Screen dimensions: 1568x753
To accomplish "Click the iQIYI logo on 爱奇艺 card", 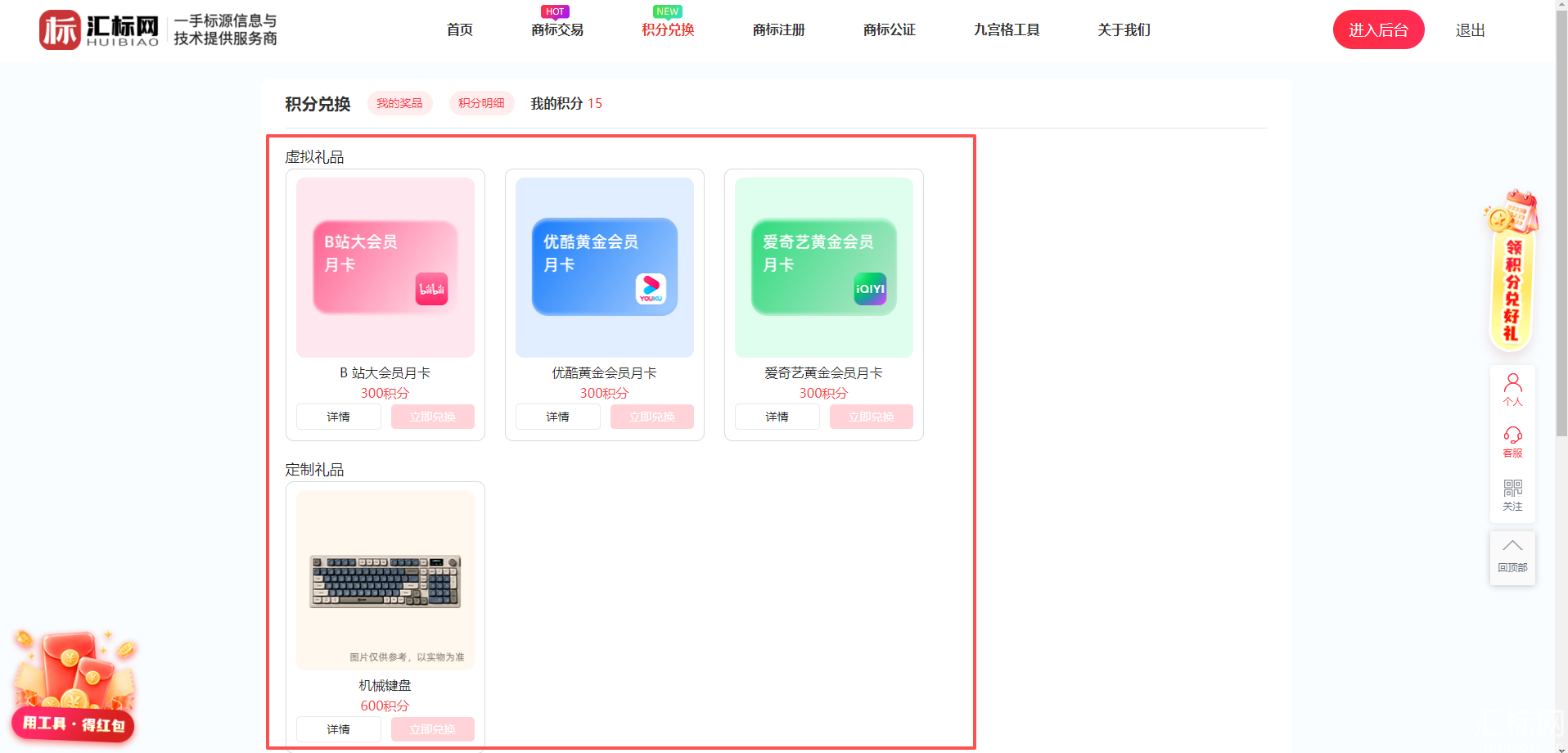I will click(x=870, y=289).
